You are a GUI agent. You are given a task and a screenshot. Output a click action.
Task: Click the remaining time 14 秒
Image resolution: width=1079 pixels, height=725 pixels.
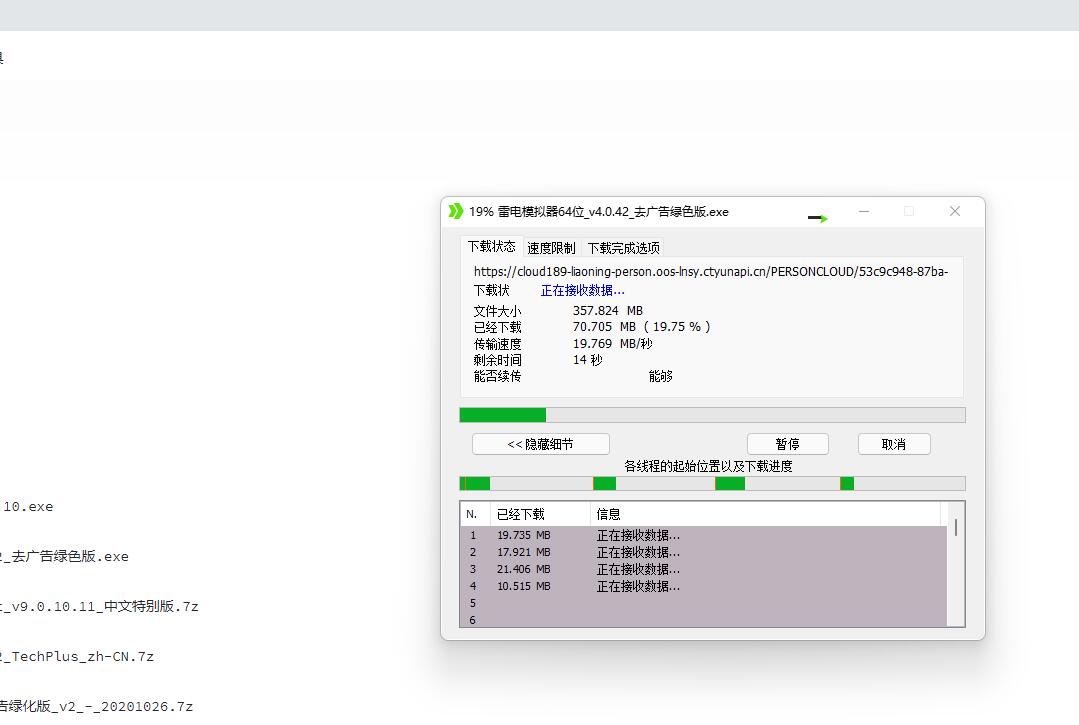tap(588, 360)
